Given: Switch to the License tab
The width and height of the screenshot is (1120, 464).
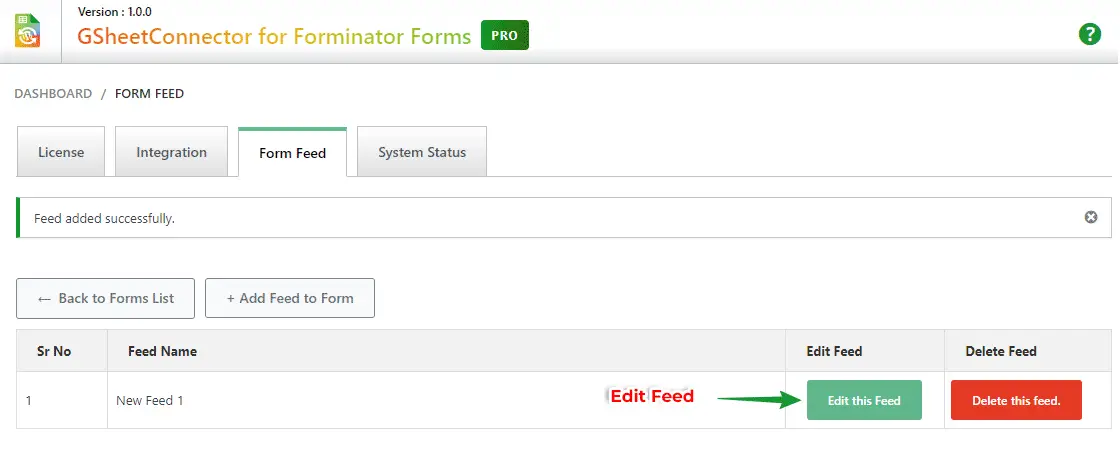Looking at the screenshot, I should tap(61, 153).
